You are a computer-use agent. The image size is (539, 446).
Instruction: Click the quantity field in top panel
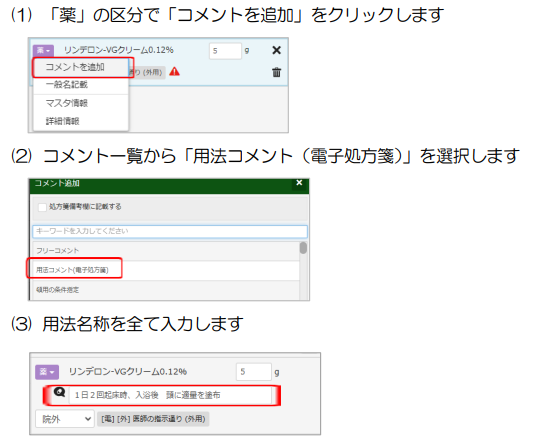(x=225, y=51)
